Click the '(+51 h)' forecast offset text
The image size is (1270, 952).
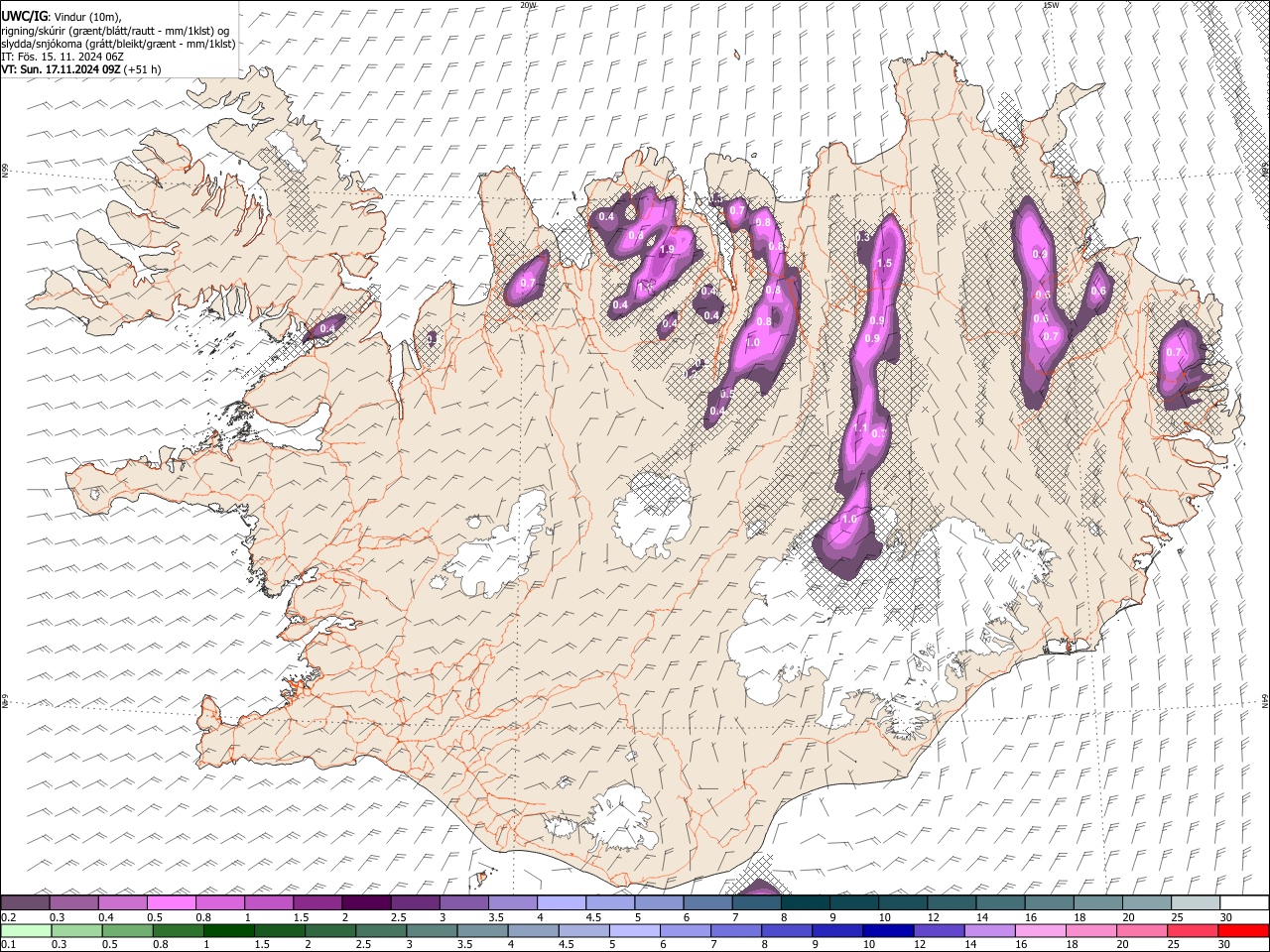(143, 69)
